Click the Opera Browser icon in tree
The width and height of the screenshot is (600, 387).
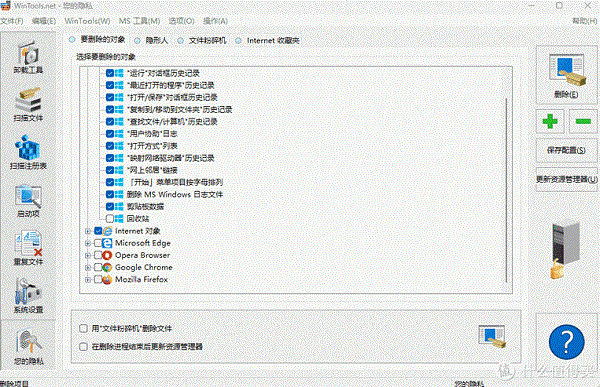coord(108,255)
